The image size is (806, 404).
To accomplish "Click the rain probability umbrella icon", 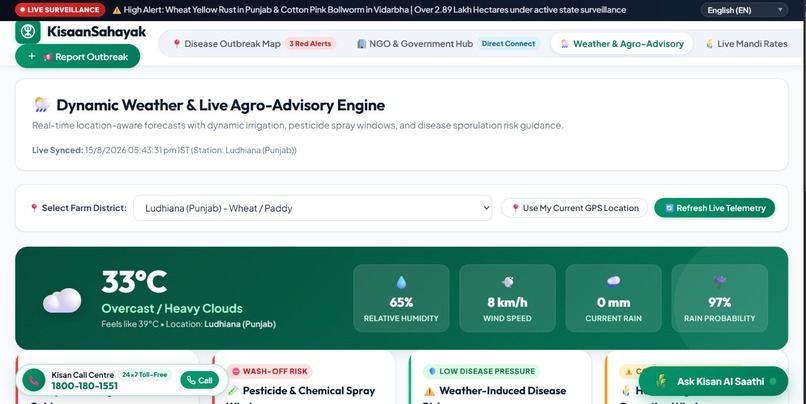I will click(720, 282).
